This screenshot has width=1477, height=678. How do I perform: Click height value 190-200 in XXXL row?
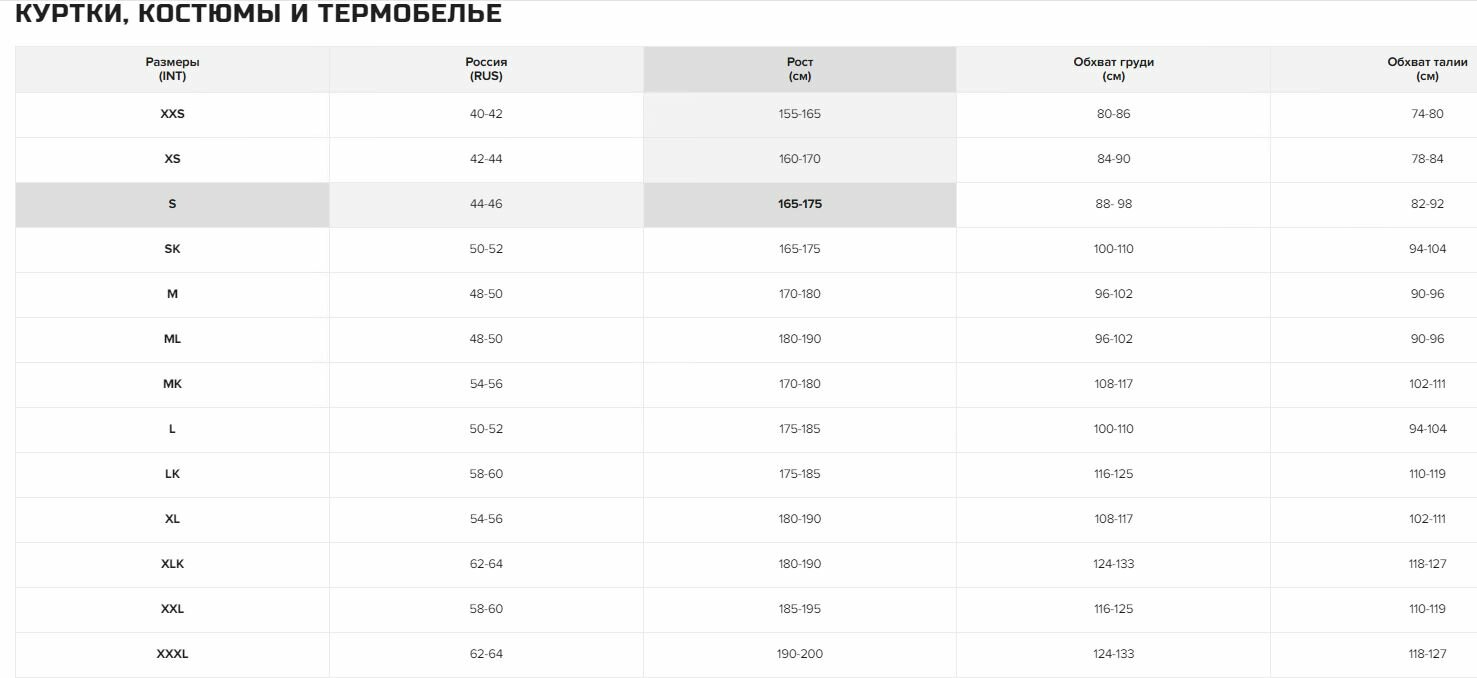coord(799,654)
